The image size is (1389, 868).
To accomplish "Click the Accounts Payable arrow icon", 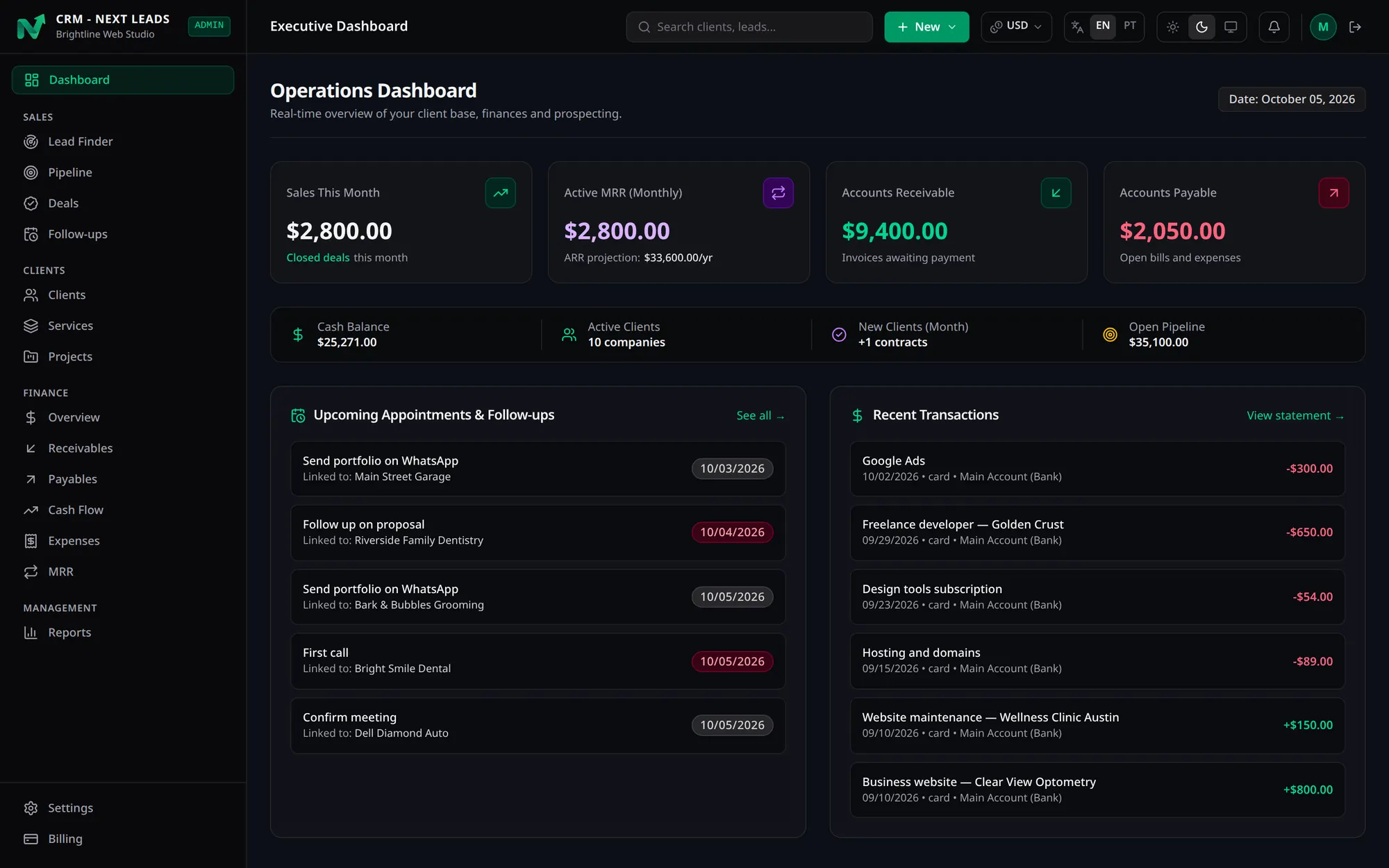I will [1333, 193].
